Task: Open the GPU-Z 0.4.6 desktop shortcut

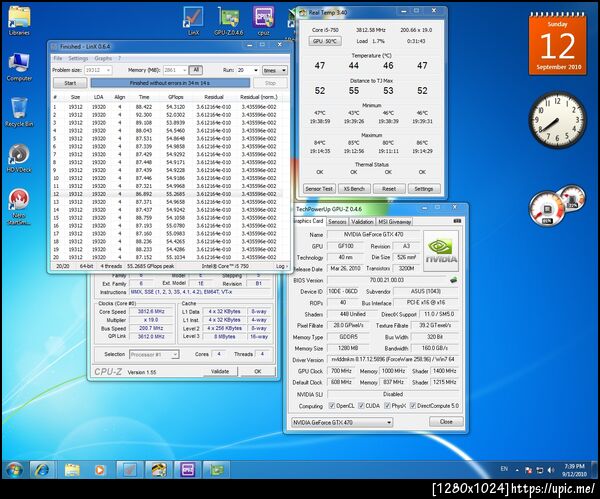Action: click(228, 21)
